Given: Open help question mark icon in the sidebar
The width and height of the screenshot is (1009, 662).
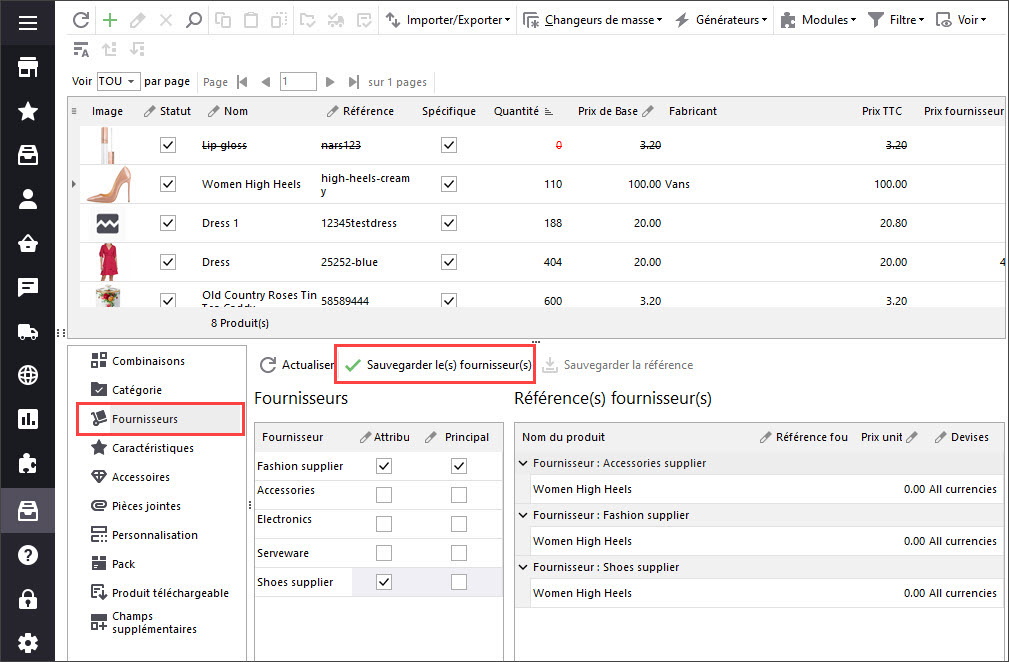Looking at the screenshot, I should pyautogui.click(x=28, y=555).
